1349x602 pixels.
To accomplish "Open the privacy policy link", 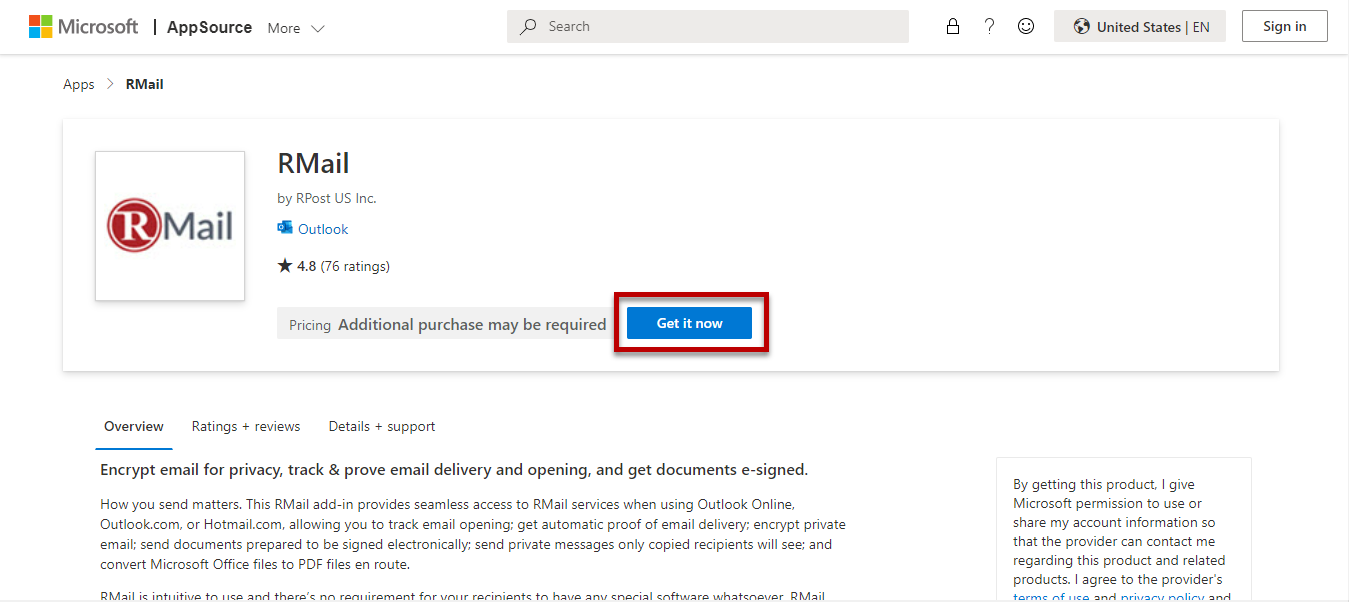I will (1161, 597).
